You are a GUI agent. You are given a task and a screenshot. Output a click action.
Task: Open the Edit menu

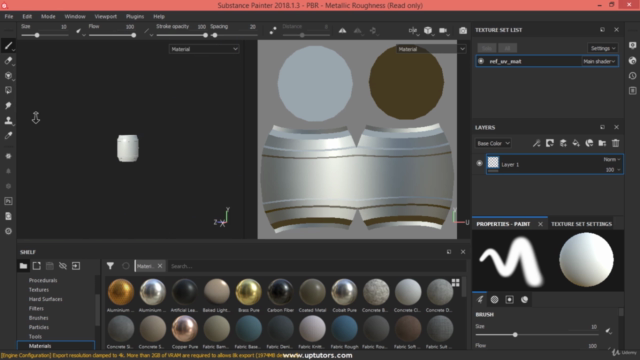tap(27, 16)
